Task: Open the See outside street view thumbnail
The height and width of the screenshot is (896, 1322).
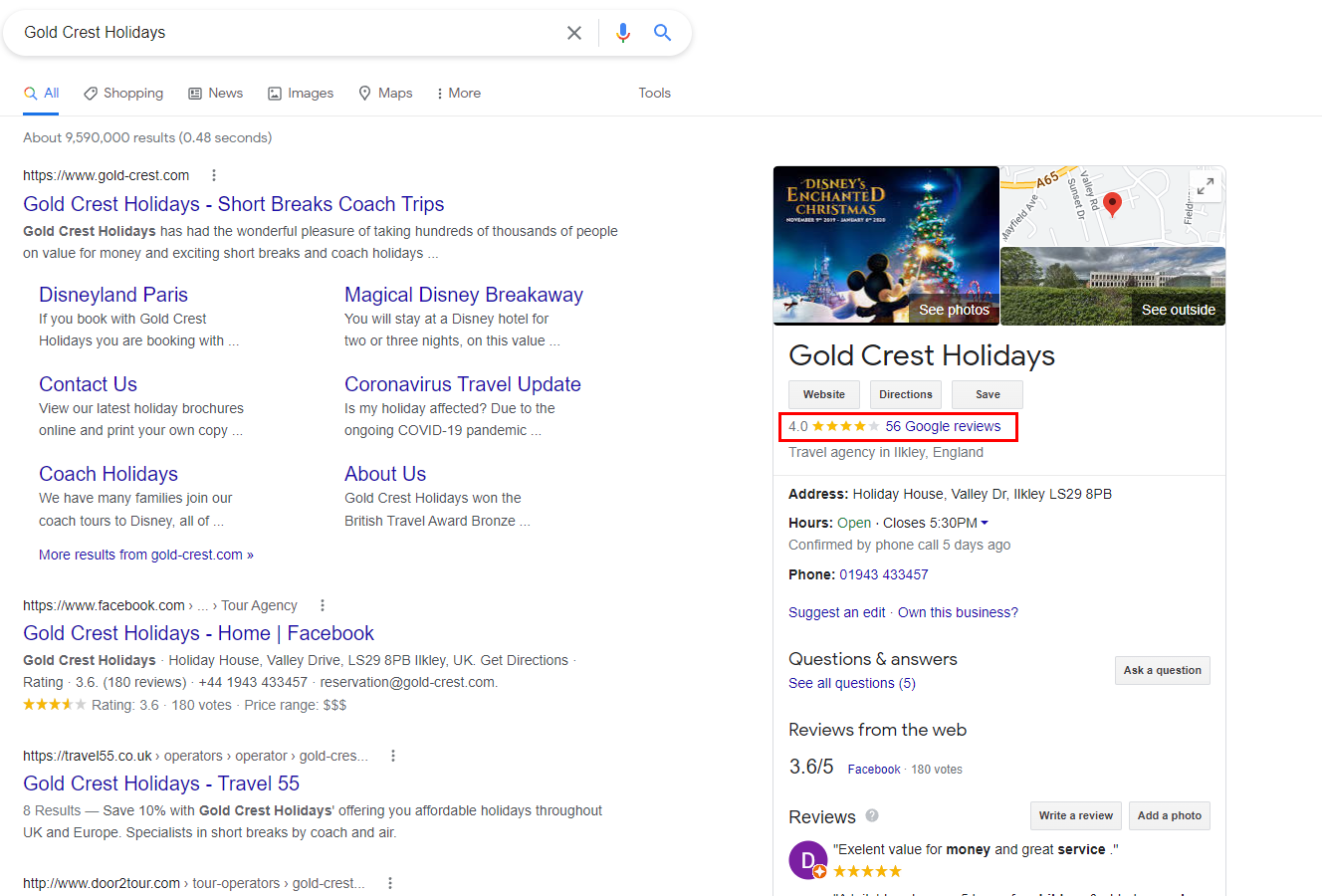Action: tap(1113, 287)
